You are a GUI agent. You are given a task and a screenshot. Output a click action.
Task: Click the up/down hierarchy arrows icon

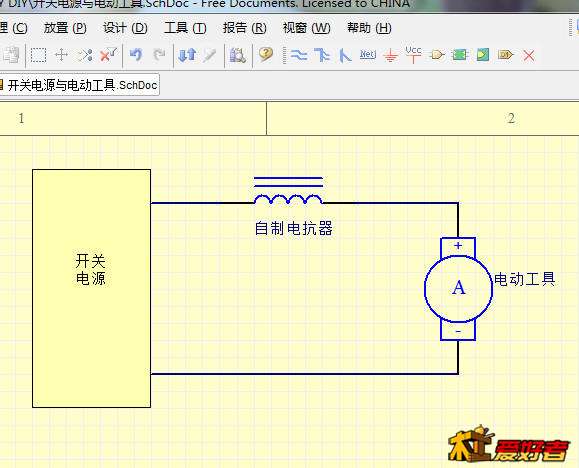187,55
